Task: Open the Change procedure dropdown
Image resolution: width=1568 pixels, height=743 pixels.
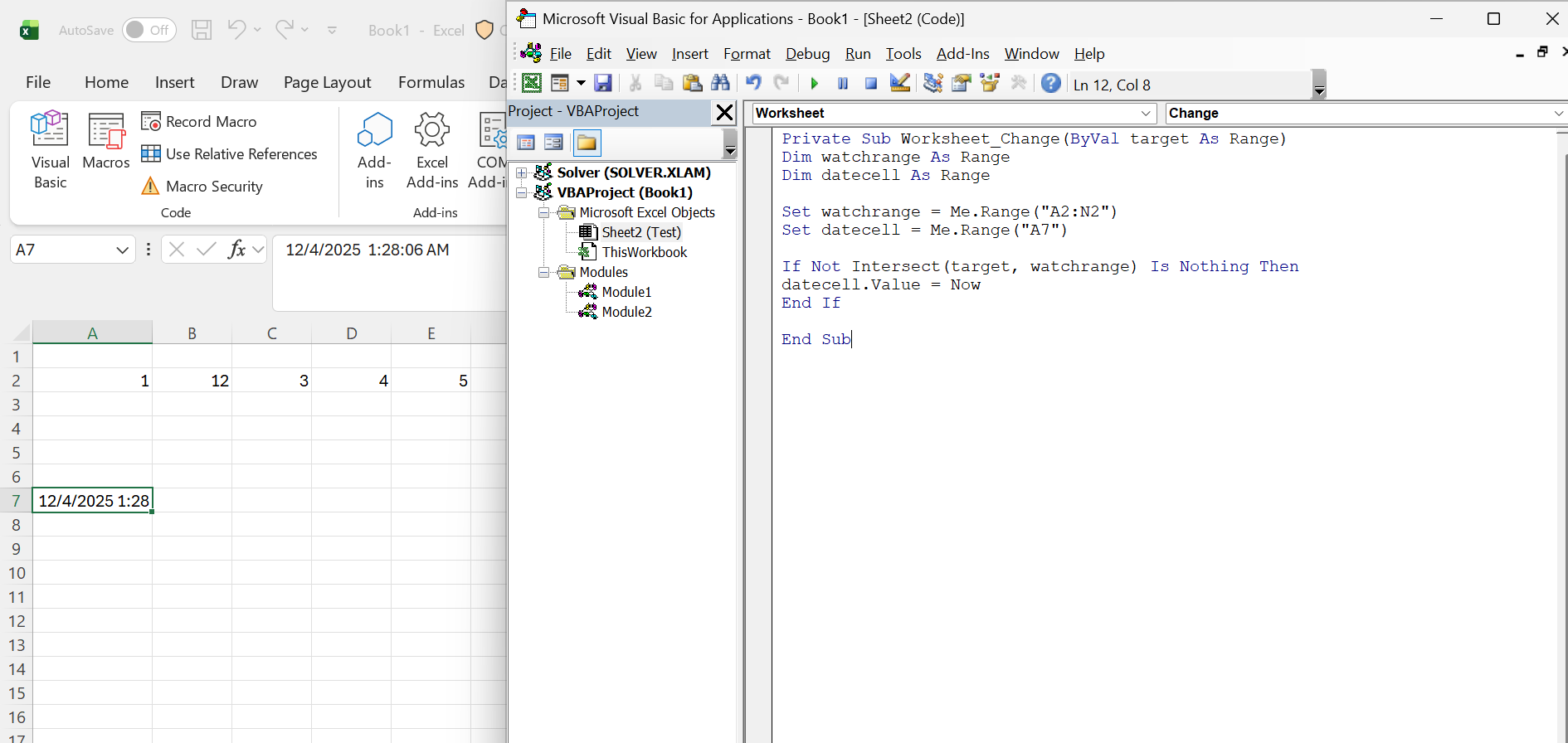Action: pyautogui.click(x=1557, y=113)
